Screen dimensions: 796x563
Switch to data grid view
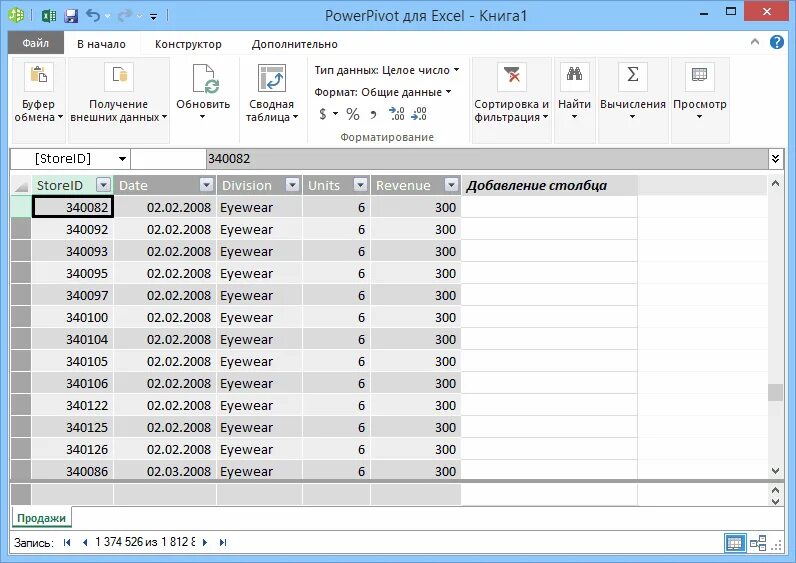[x=735, y=543]
